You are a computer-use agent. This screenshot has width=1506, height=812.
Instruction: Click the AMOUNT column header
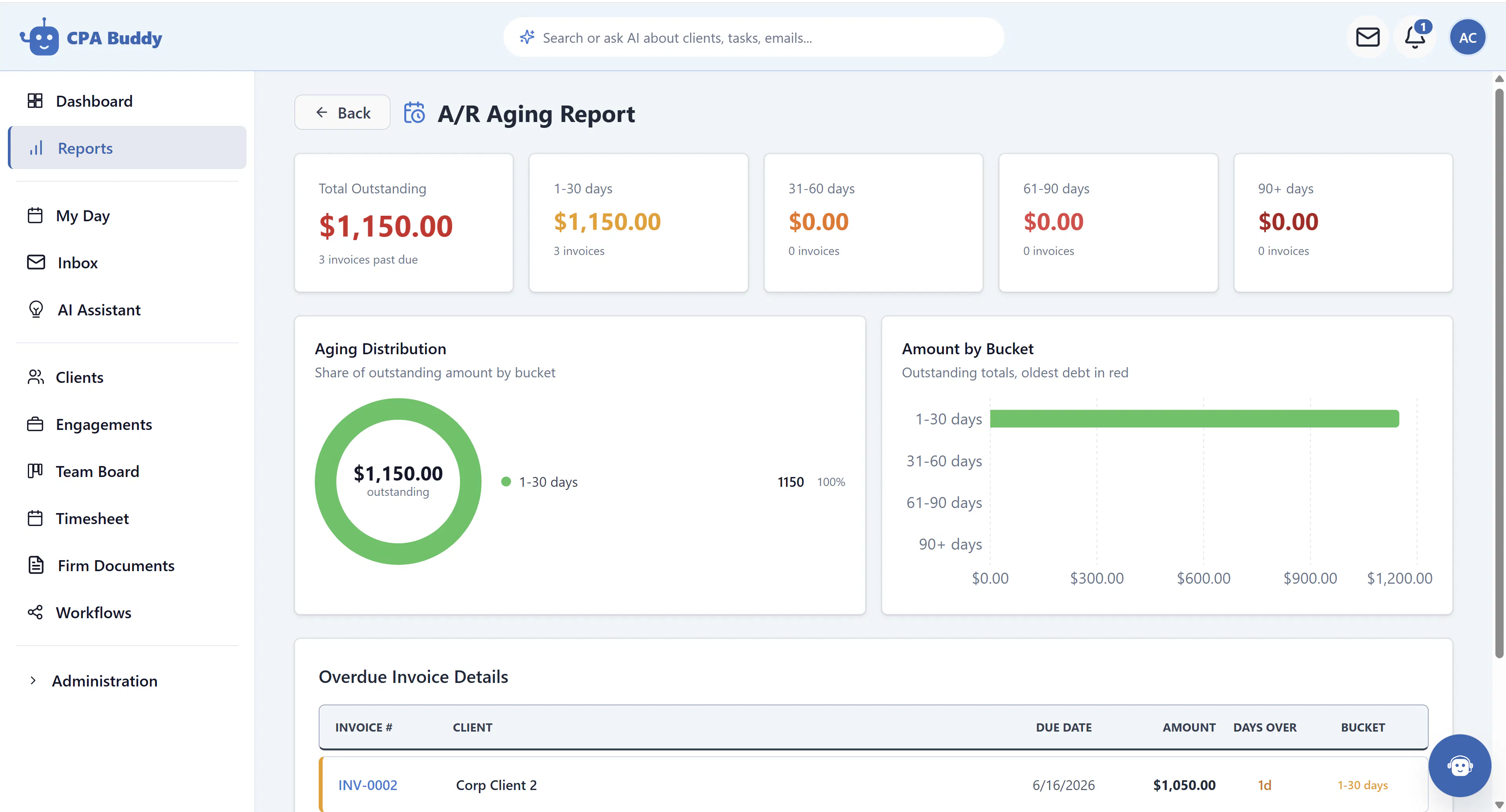[x=1189, y=727]
